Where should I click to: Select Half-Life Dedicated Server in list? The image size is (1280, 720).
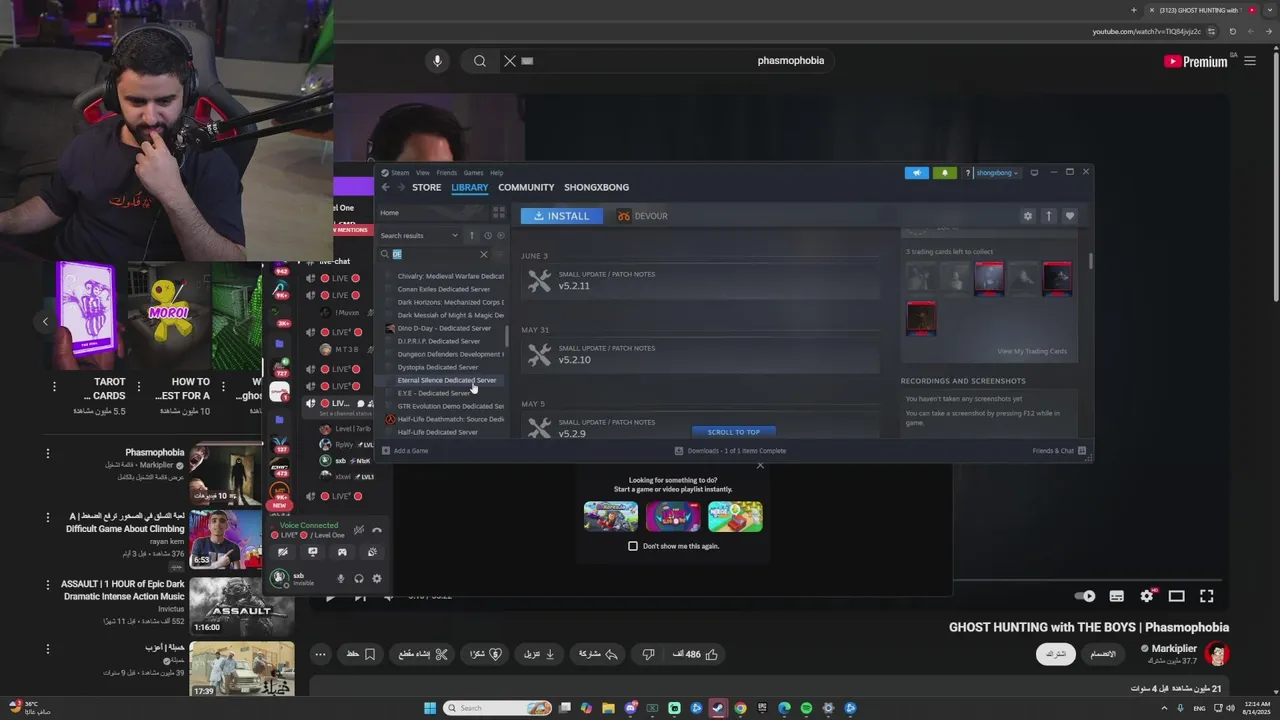tap(438, 432)
